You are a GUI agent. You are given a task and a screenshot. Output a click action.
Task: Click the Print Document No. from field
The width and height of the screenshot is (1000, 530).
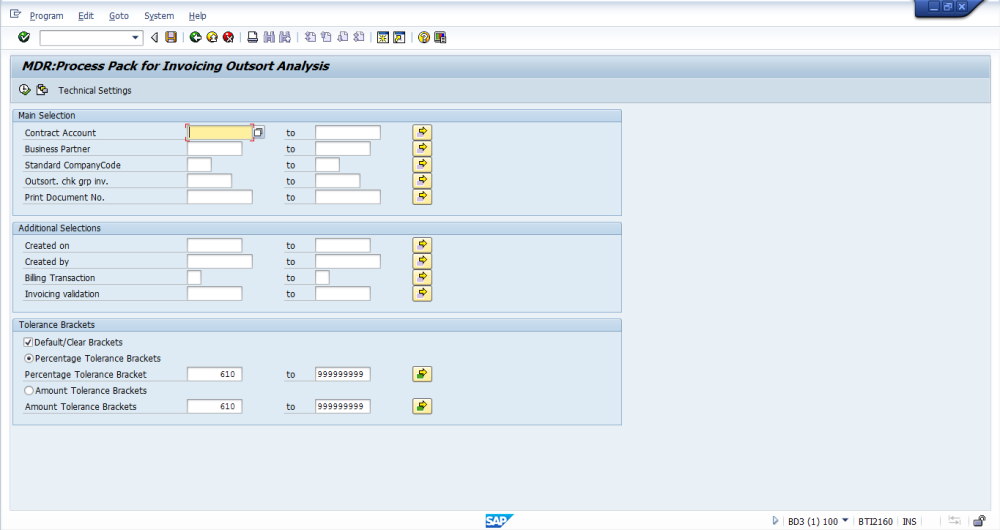(x=220, y=197)
